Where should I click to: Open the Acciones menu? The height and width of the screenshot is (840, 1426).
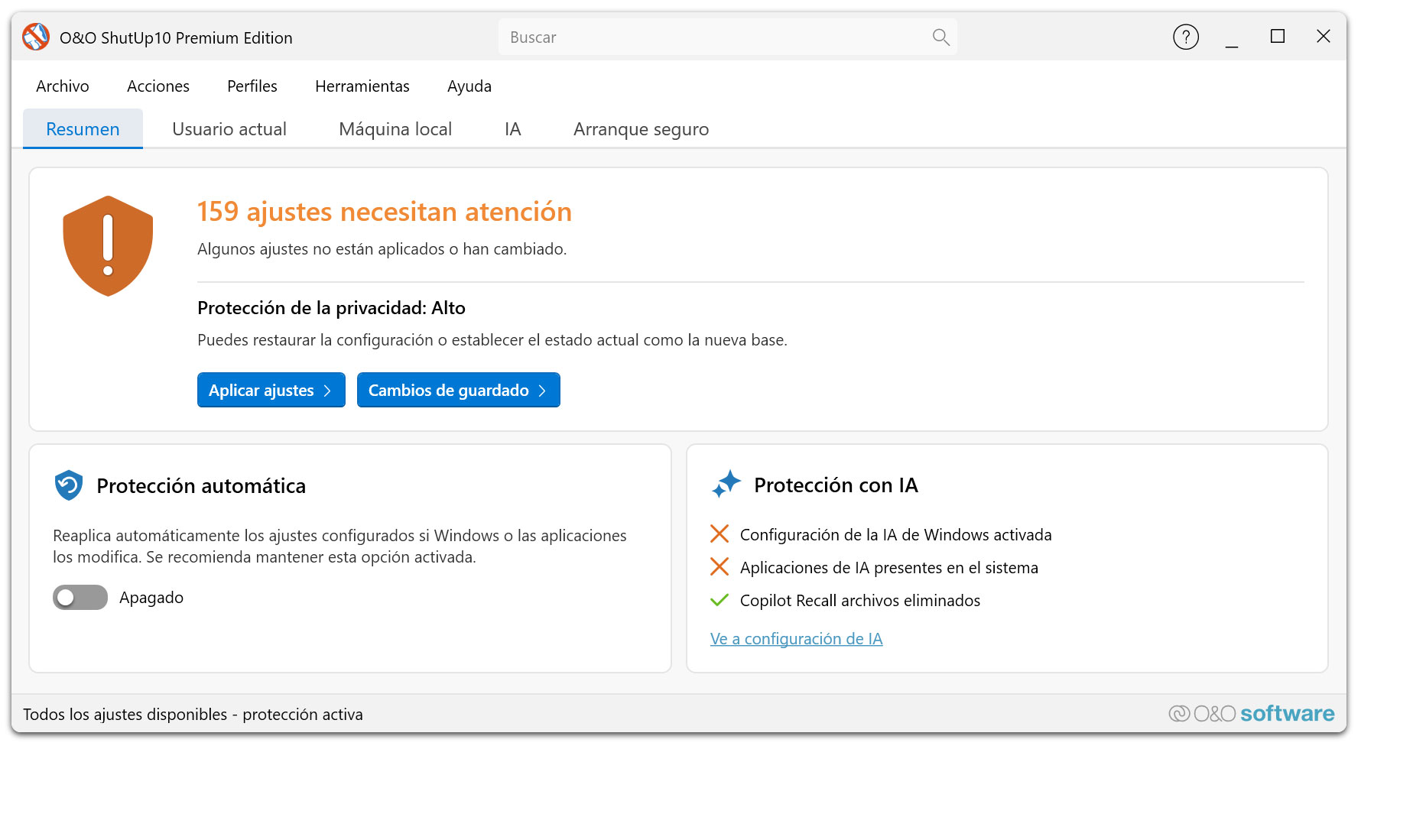pos(158,86)
